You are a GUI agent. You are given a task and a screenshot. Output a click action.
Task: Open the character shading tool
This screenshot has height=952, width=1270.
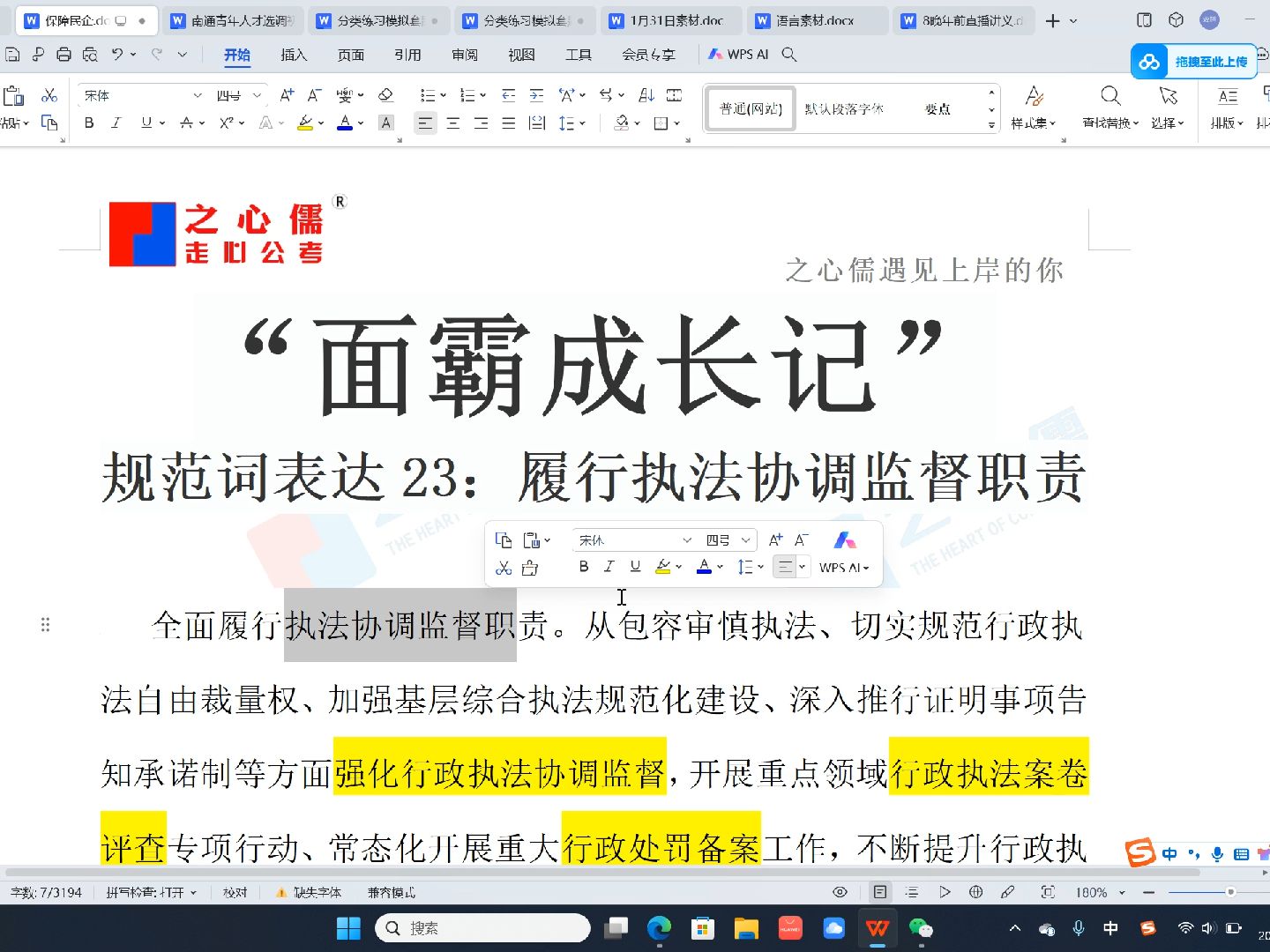[385, 123]
